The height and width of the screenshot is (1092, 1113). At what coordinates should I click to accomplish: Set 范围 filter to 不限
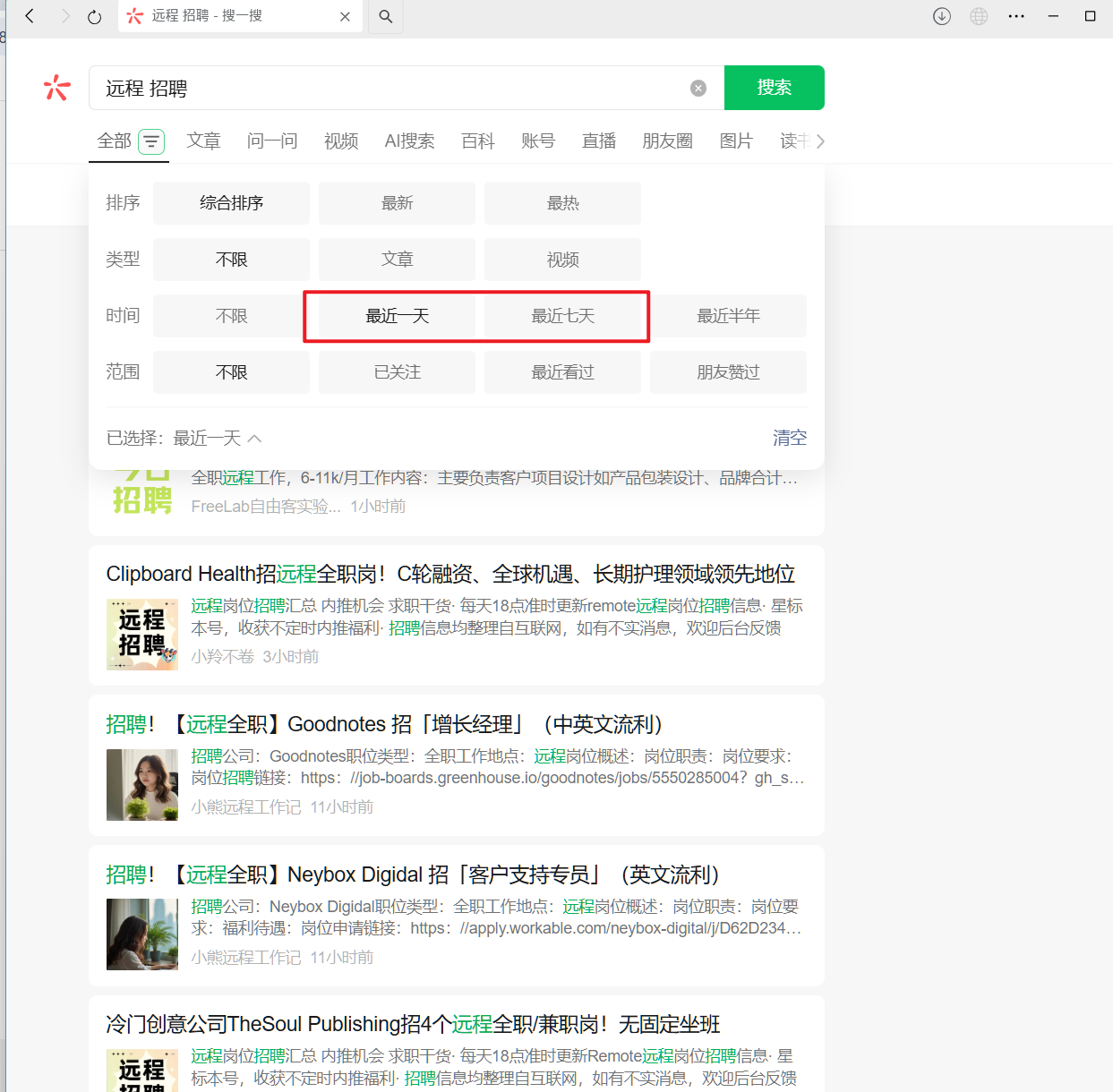(231, 372)
